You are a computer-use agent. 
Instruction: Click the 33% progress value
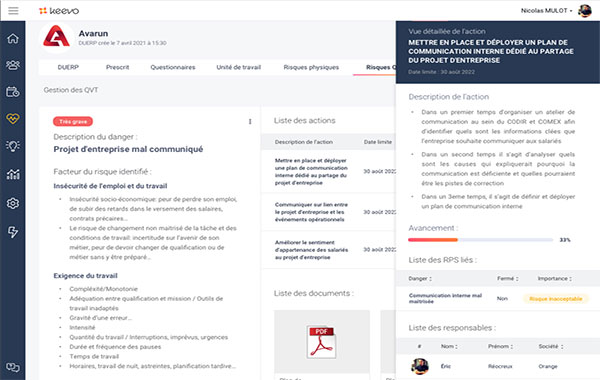(565, 240)
